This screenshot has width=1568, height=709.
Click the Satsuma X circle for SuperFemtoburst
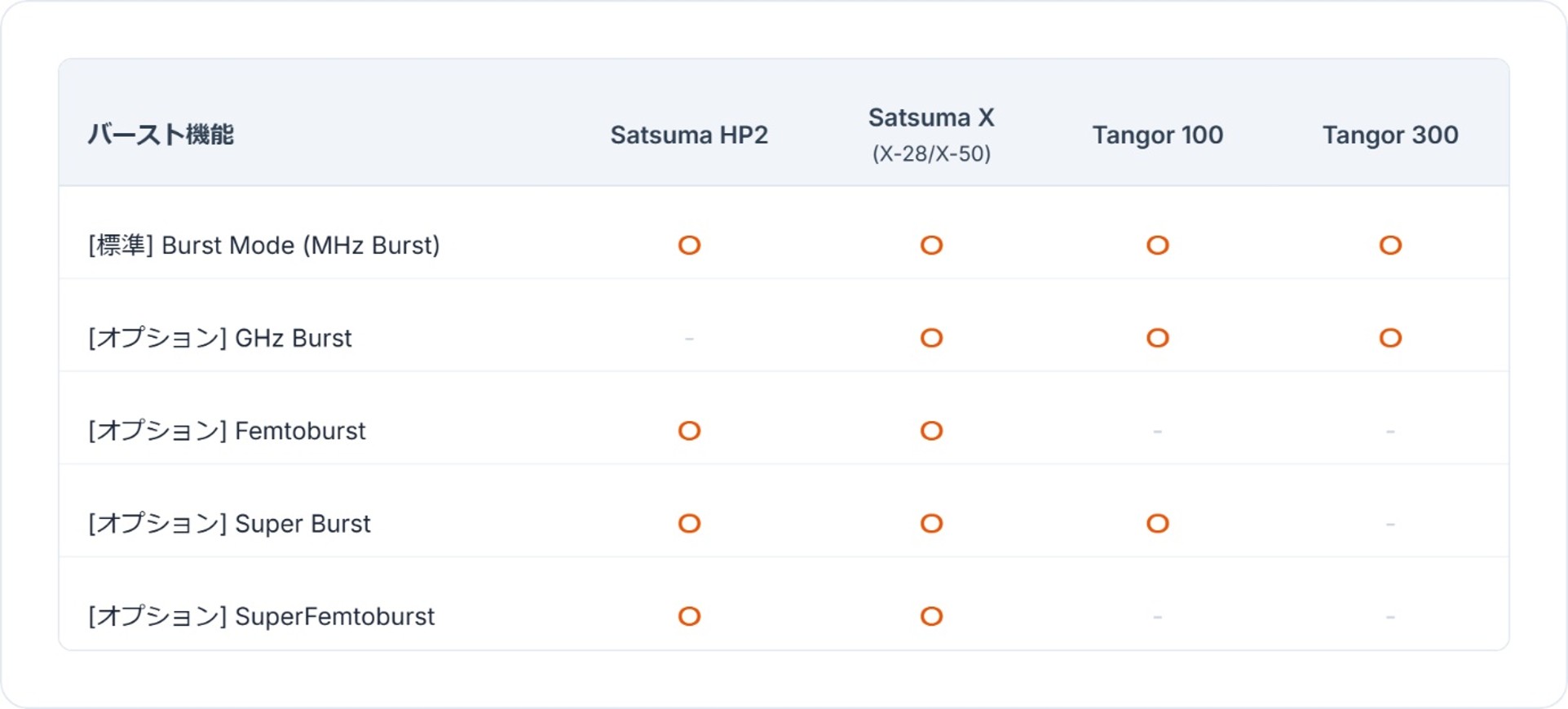click(x=931, y=616)
